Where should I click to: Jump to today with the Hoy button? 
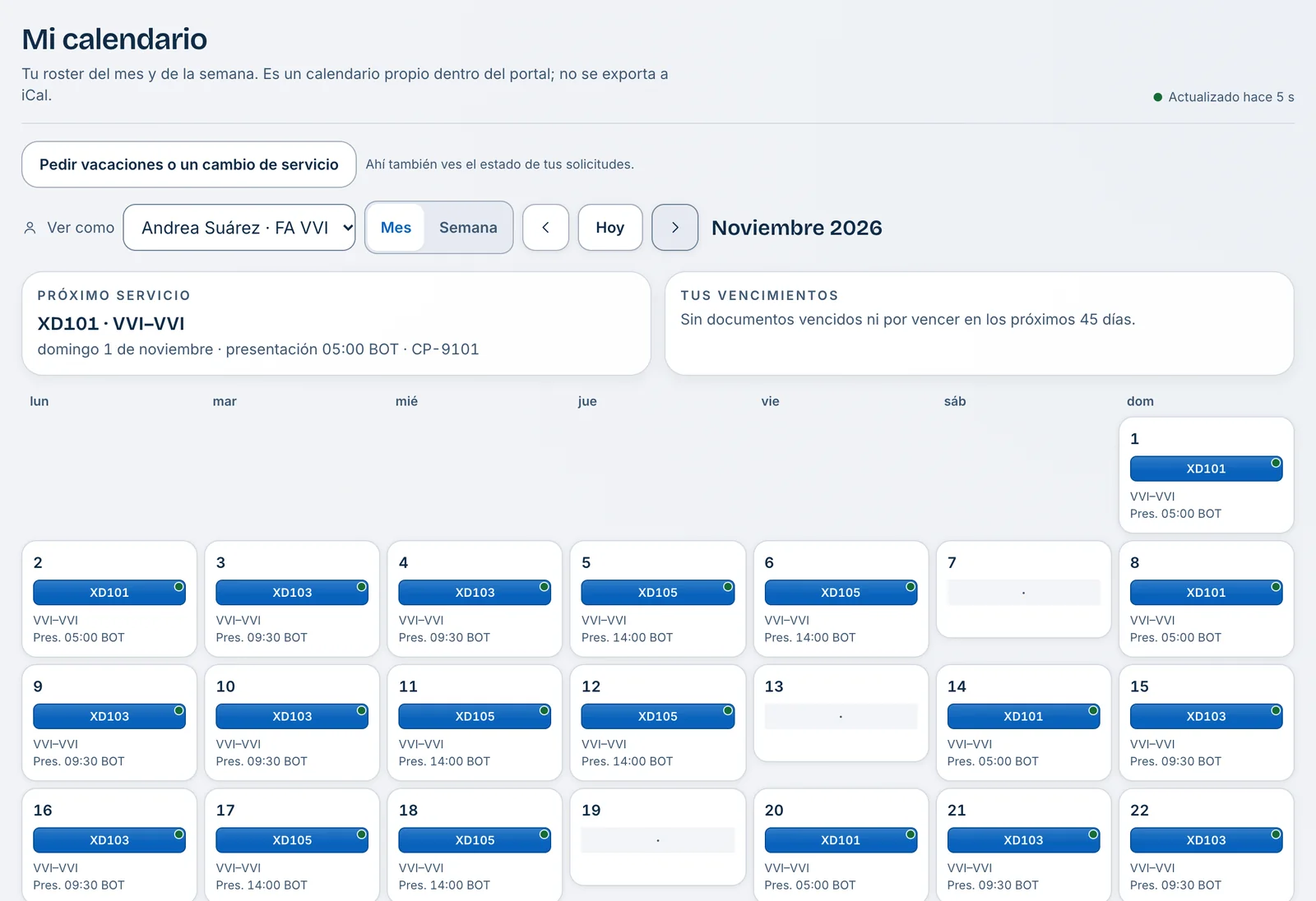point(609,228)
